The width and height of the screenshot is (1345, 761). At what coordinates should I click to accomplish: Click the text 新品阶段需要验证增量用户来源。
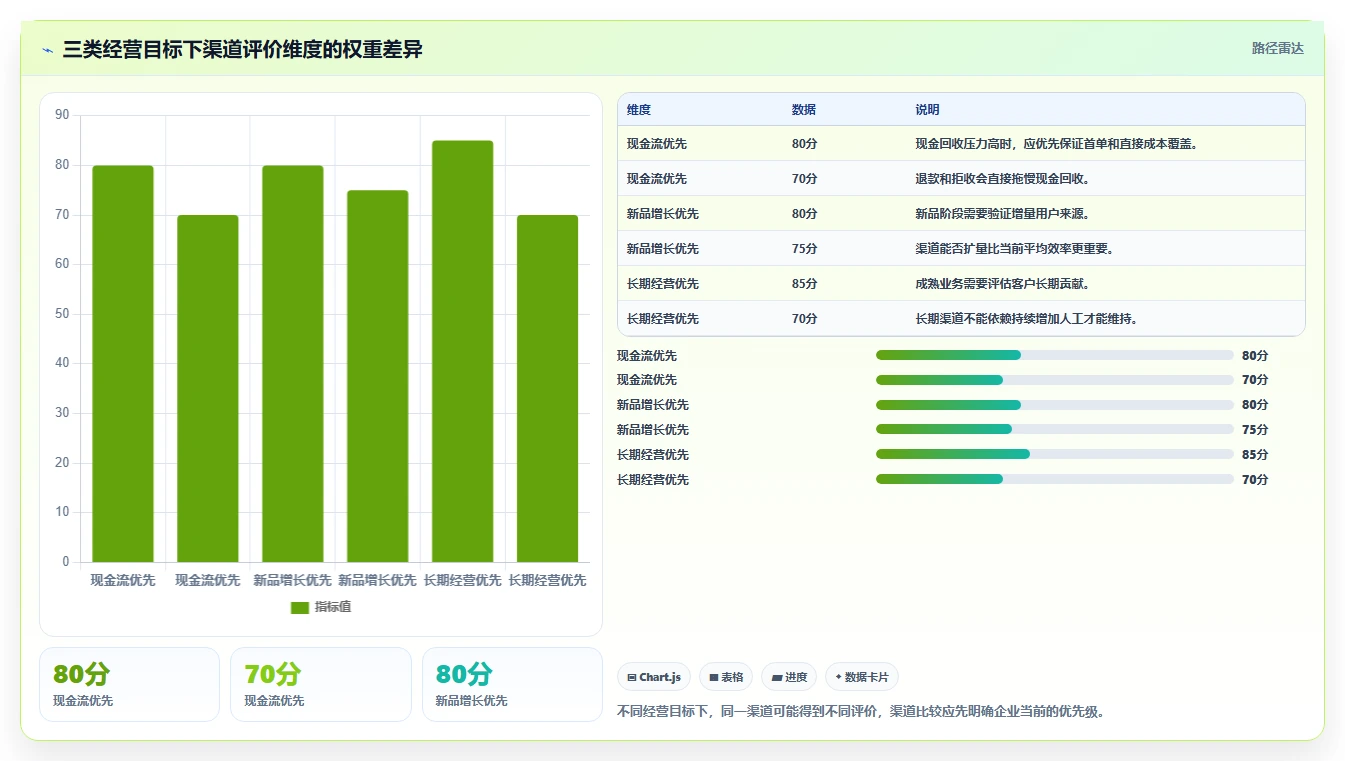1003,214
